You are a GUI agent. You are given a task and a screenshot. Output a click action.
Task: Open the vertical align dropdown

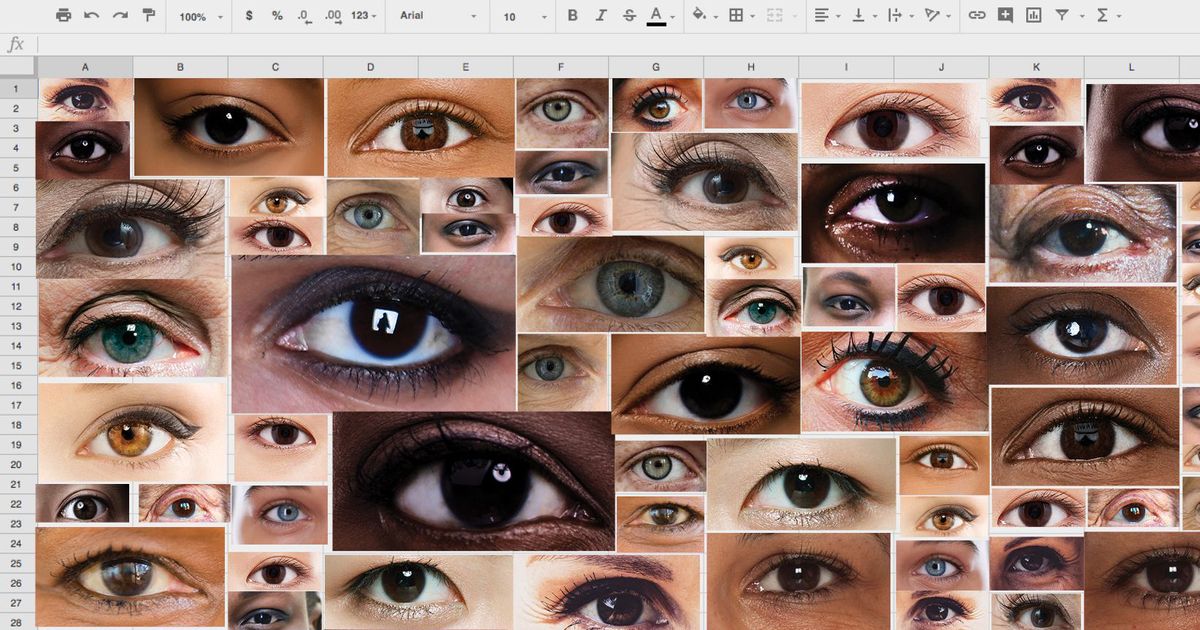pyautogui.click(x=863, y=16)
